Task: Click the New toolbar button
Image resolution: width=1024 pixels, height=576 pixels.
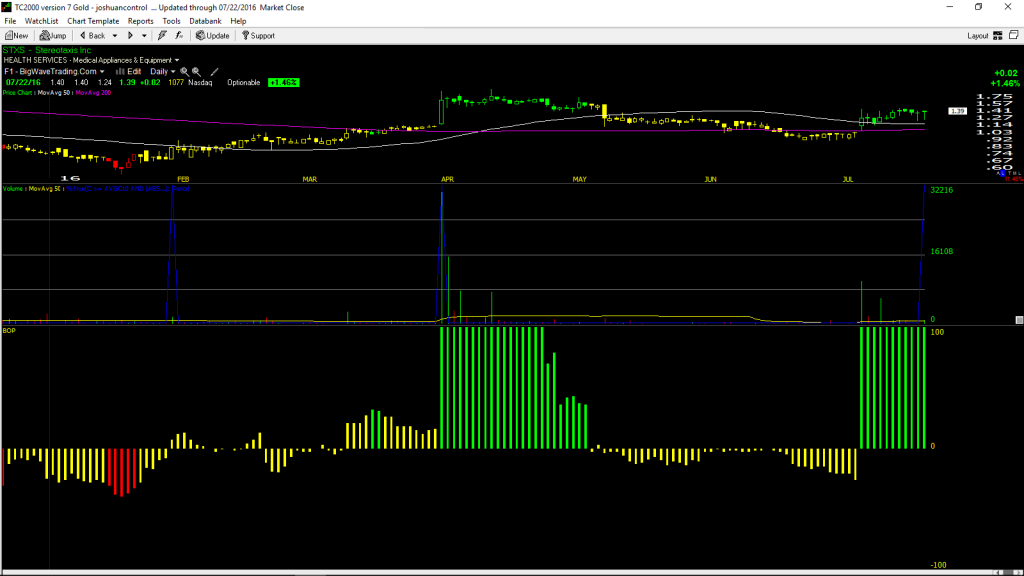Action: pyautogui.click(x=16, y=36)
